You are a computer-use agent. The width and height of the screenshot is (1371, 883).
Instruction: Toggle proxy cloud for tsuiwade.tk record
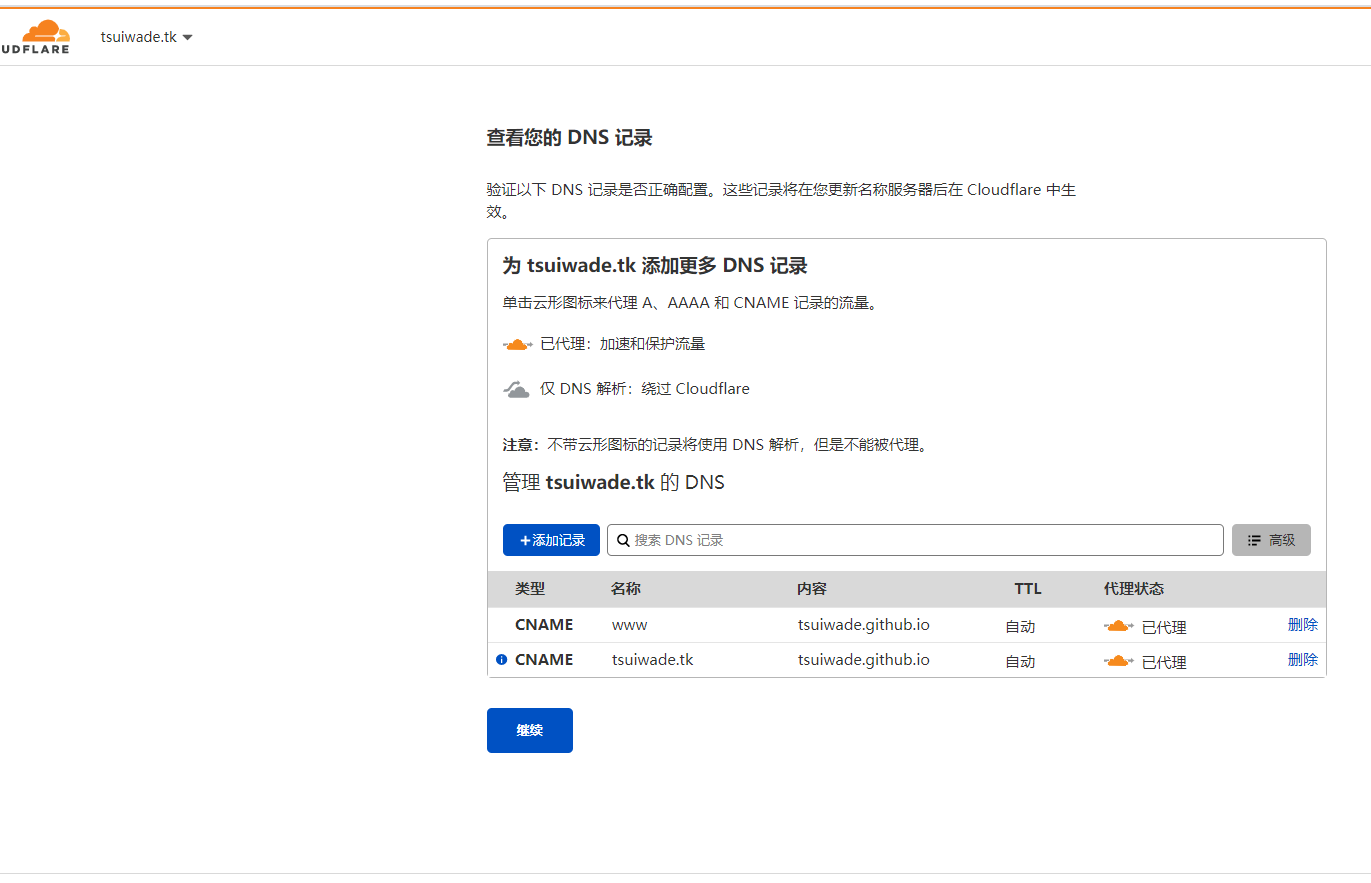click(x=1118, y=661)
